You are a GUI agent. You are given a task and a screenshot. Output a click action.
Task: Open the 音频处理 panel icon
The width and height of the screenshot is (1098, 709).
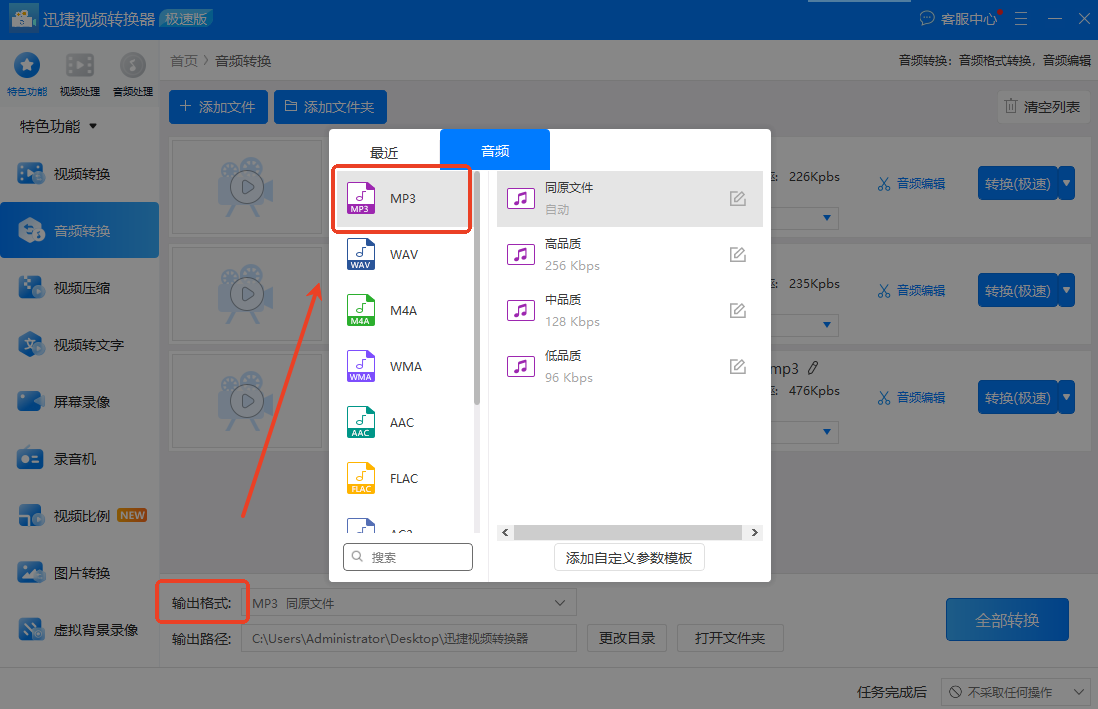pos(132,72)
